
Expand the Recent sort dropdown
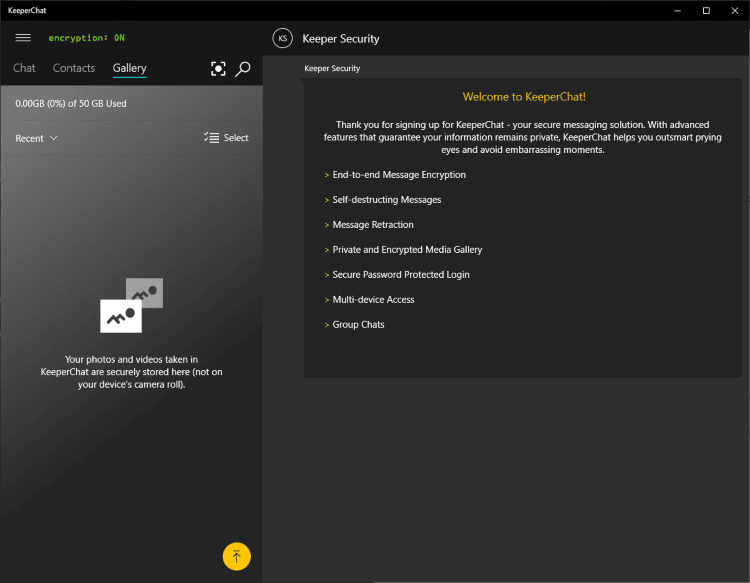tap(36, 138)
